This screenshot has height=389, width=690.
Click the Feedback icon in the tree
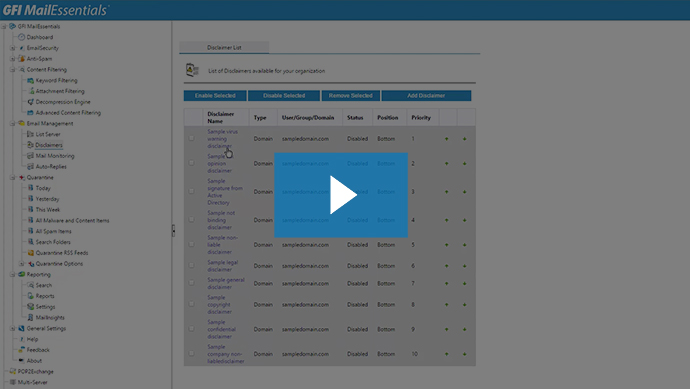point(21,350)
